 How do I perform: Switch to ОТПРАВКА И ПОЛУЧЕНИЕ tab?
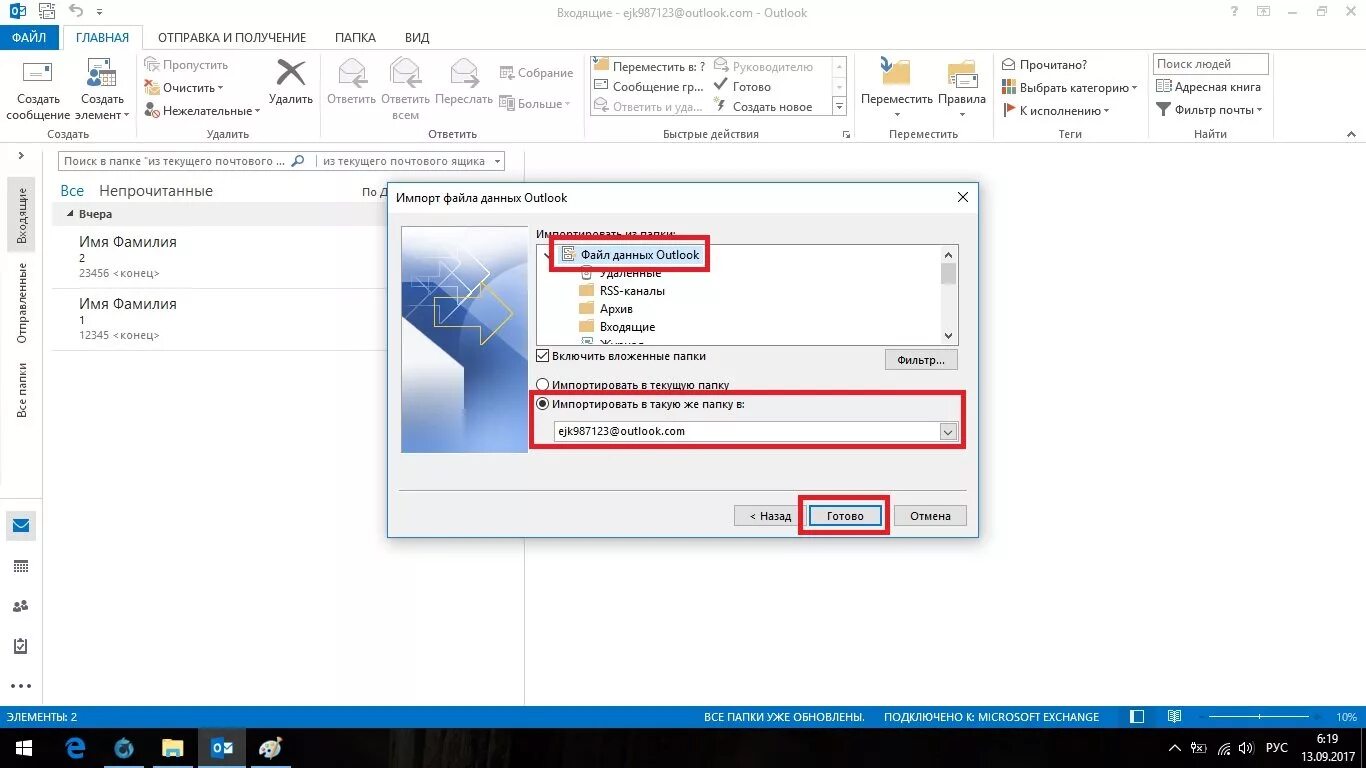pos(232,38)
